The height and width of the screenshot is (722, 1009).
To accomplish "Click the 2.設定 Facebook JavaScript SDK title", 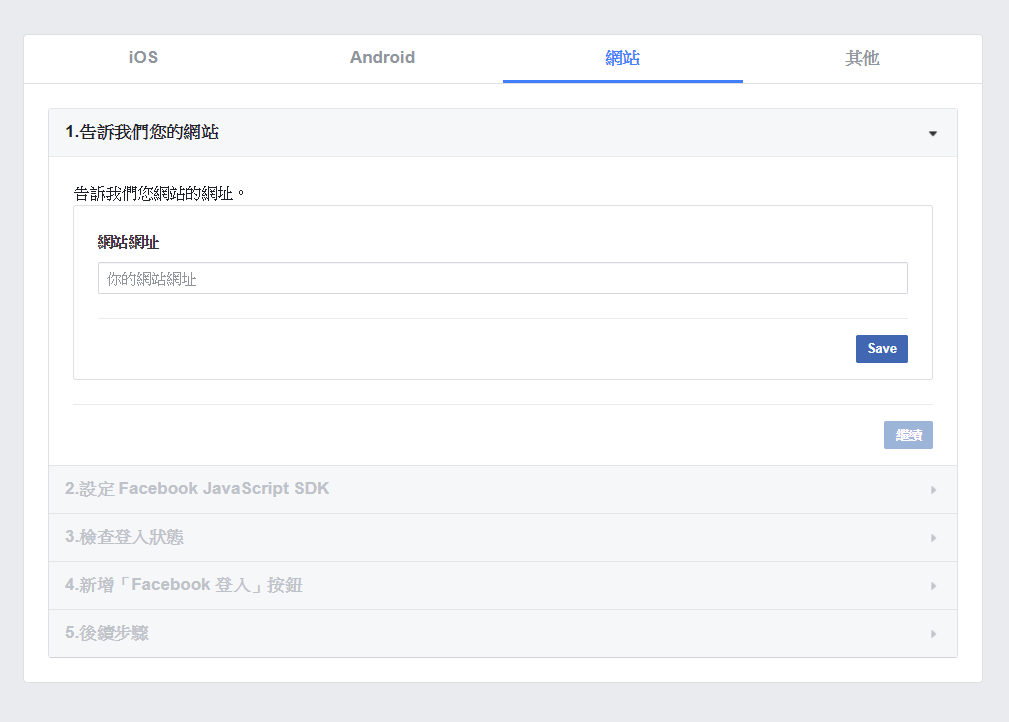I will [x=197, y=489].
